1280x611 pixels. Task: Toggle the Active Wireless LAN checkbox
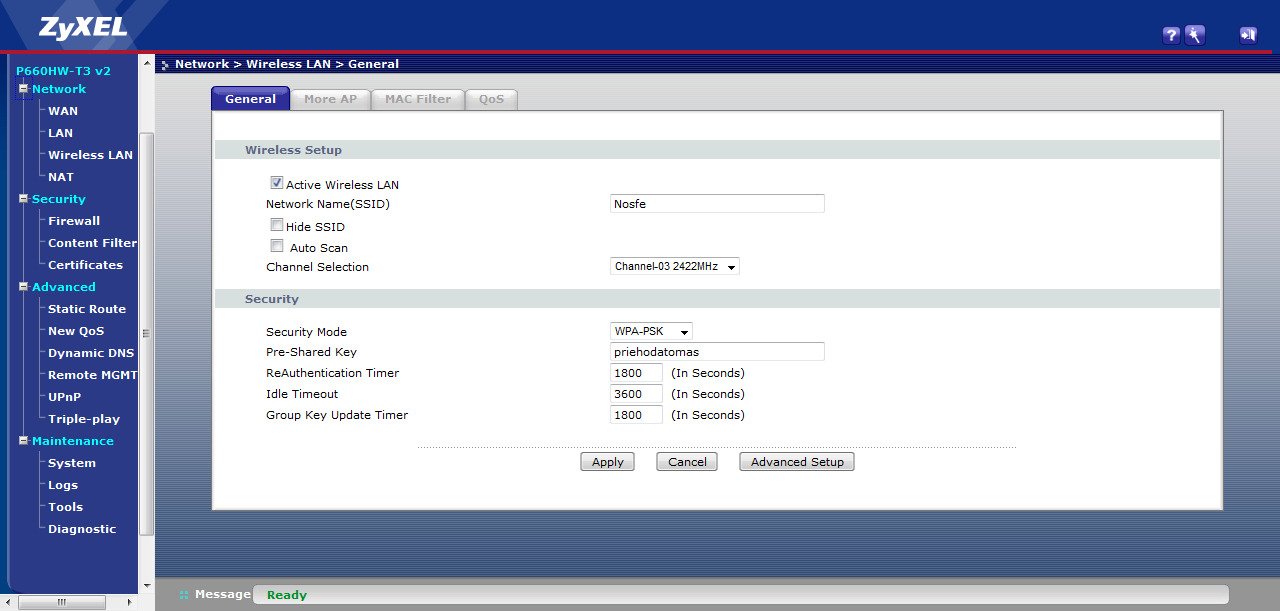tap(277, 184)
